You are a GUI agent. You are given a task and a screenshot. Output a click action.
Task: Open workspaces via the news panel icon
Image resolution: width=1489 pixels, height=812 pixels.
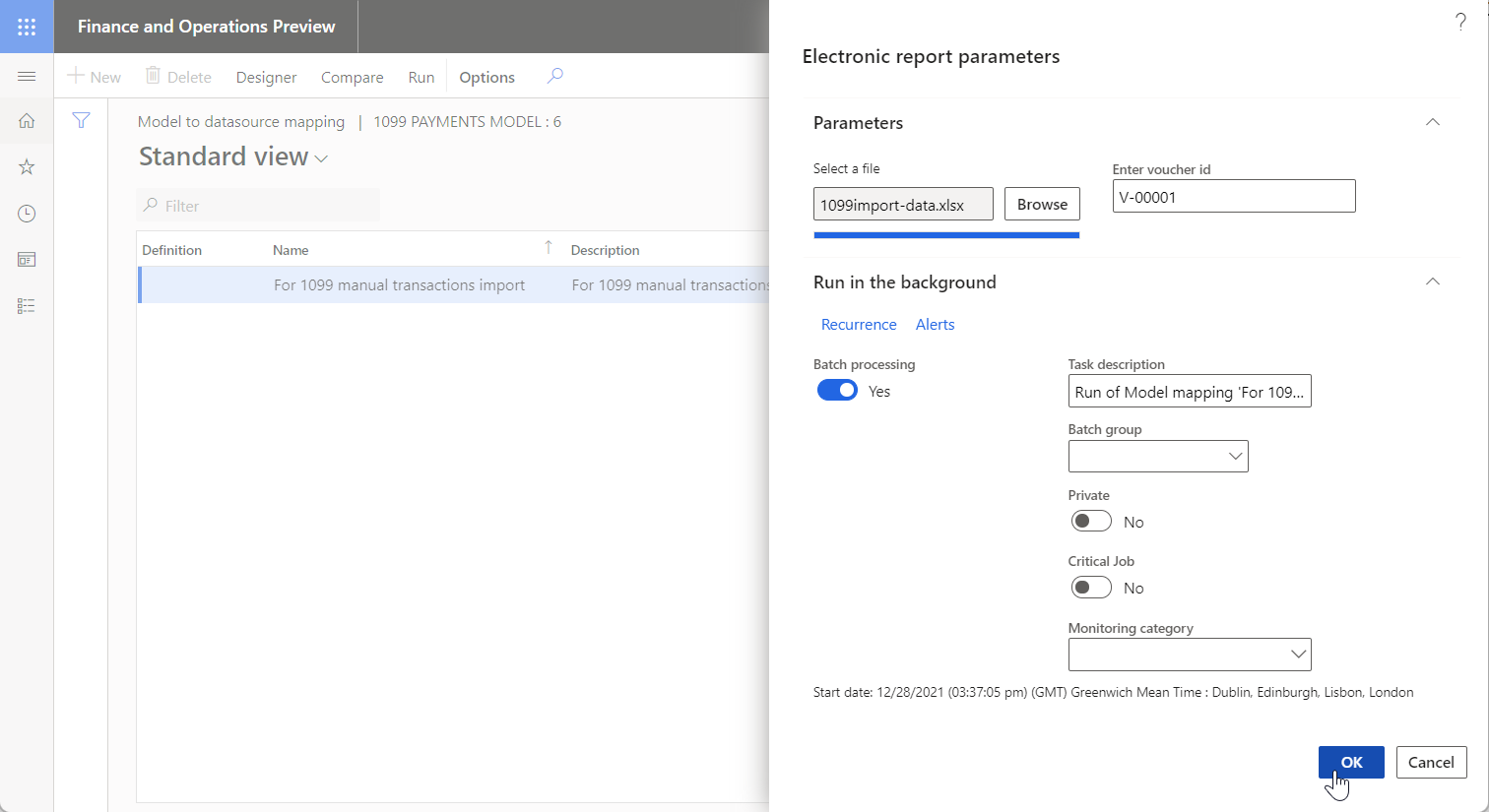[27, 259]
